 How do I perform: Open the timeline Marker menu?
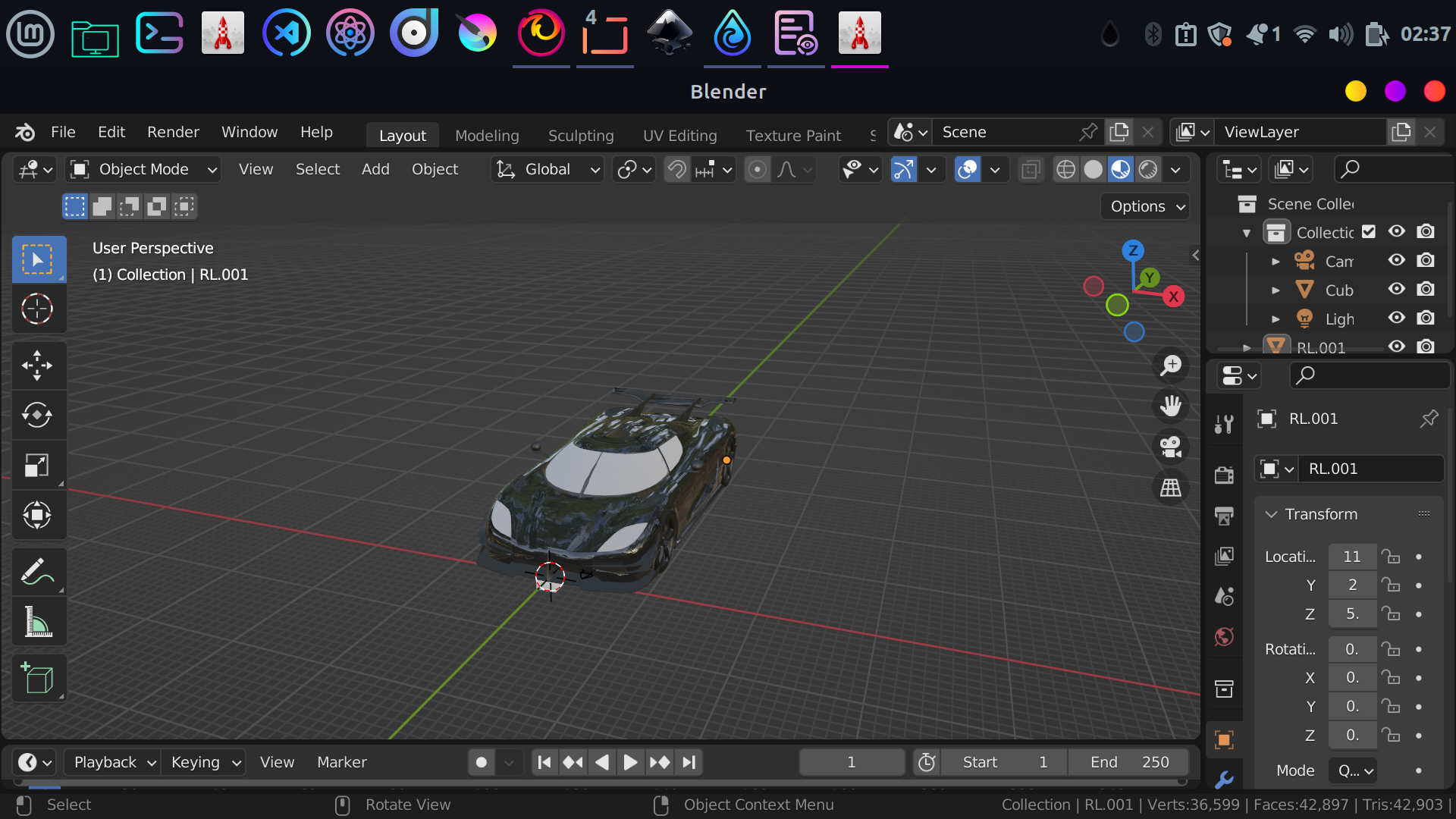tap(341, 762)
